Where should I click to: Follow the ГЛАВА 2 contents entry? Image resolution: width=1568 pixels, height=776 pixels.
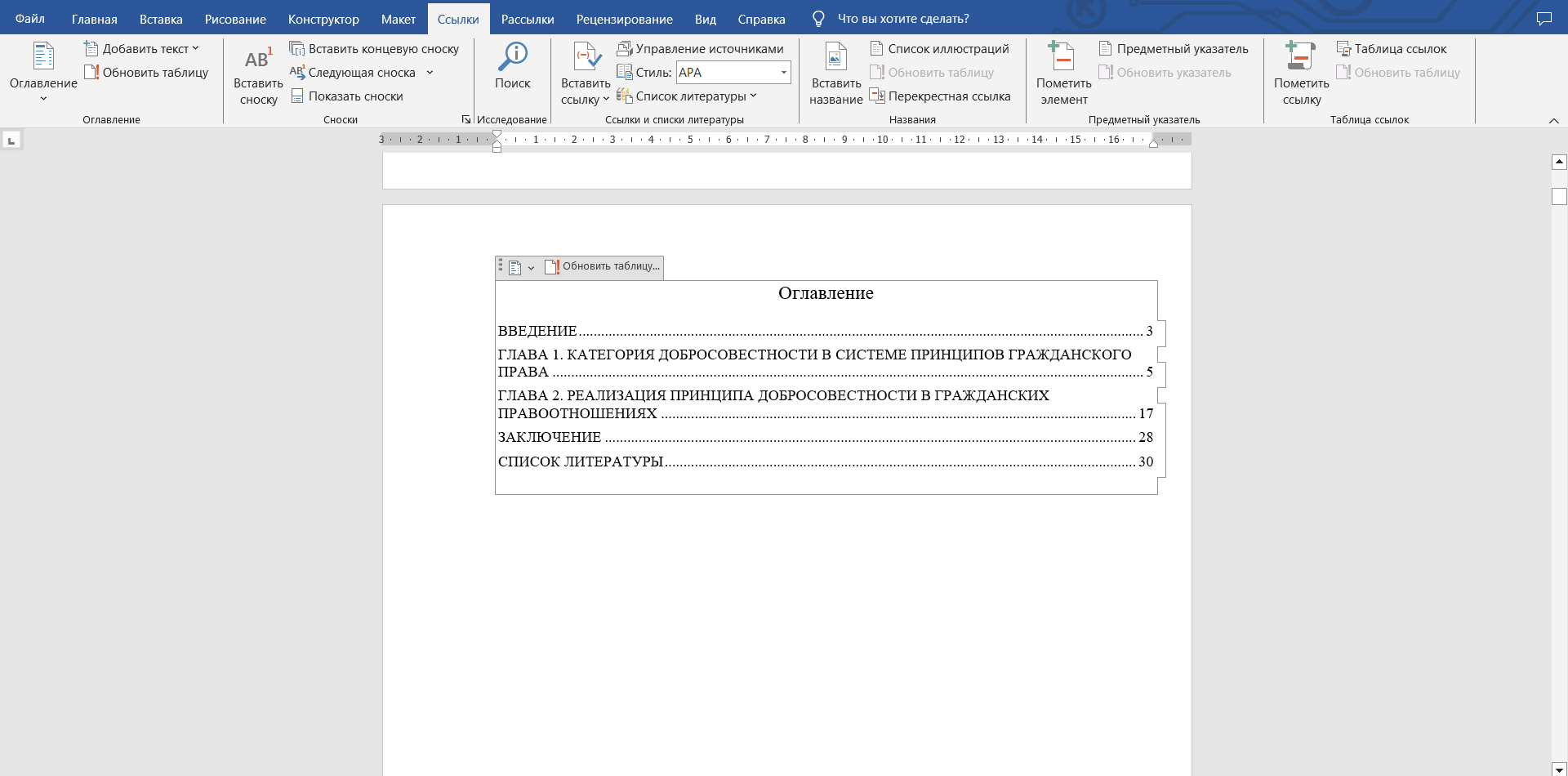(x=825, y=404)
